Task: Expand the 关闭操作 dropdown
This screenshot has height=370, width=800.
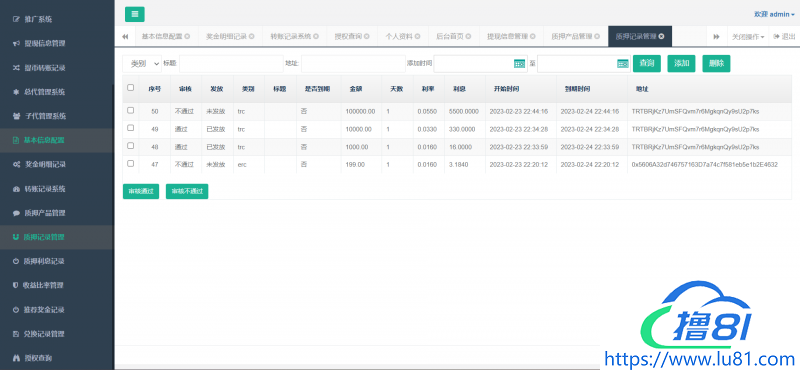Action: click(x=748, y=37)
